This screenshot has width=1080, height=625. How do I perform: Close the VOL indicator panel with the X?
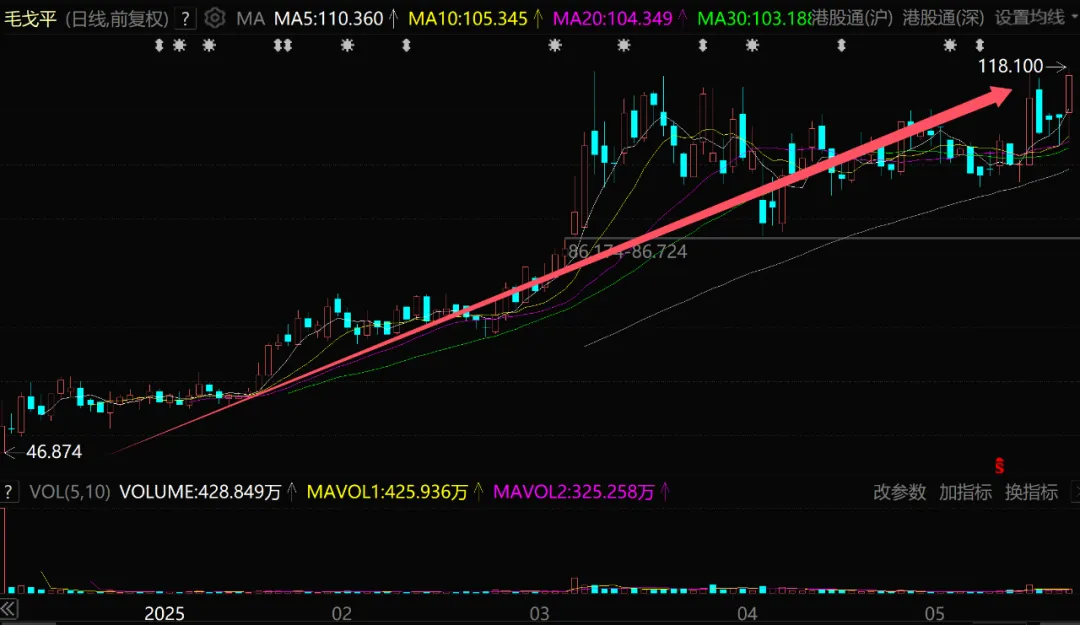(1074, 492)
